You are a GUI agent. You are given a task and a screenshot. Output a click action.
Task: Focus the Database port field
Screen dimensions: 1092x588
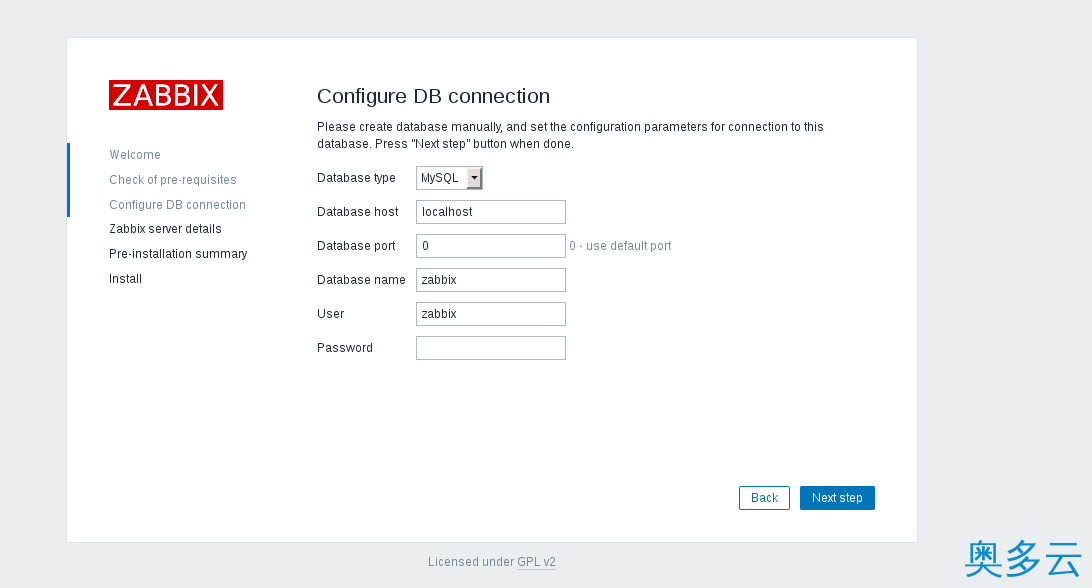coord(490,246)
